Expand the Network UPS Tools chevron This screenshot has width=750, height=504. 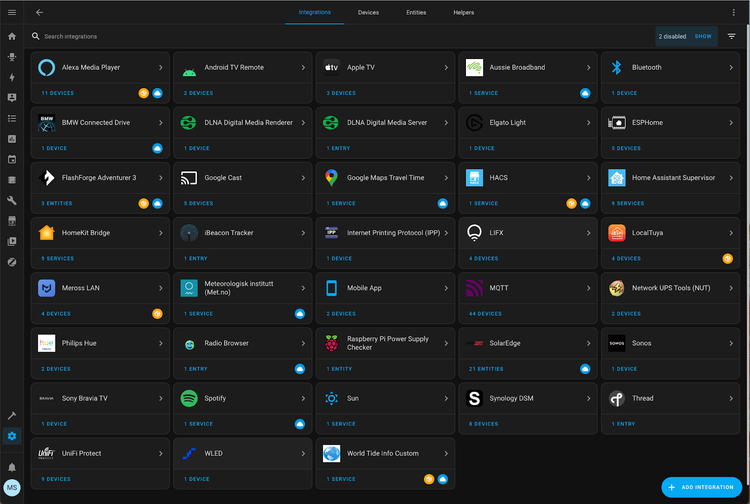[731, 288]
